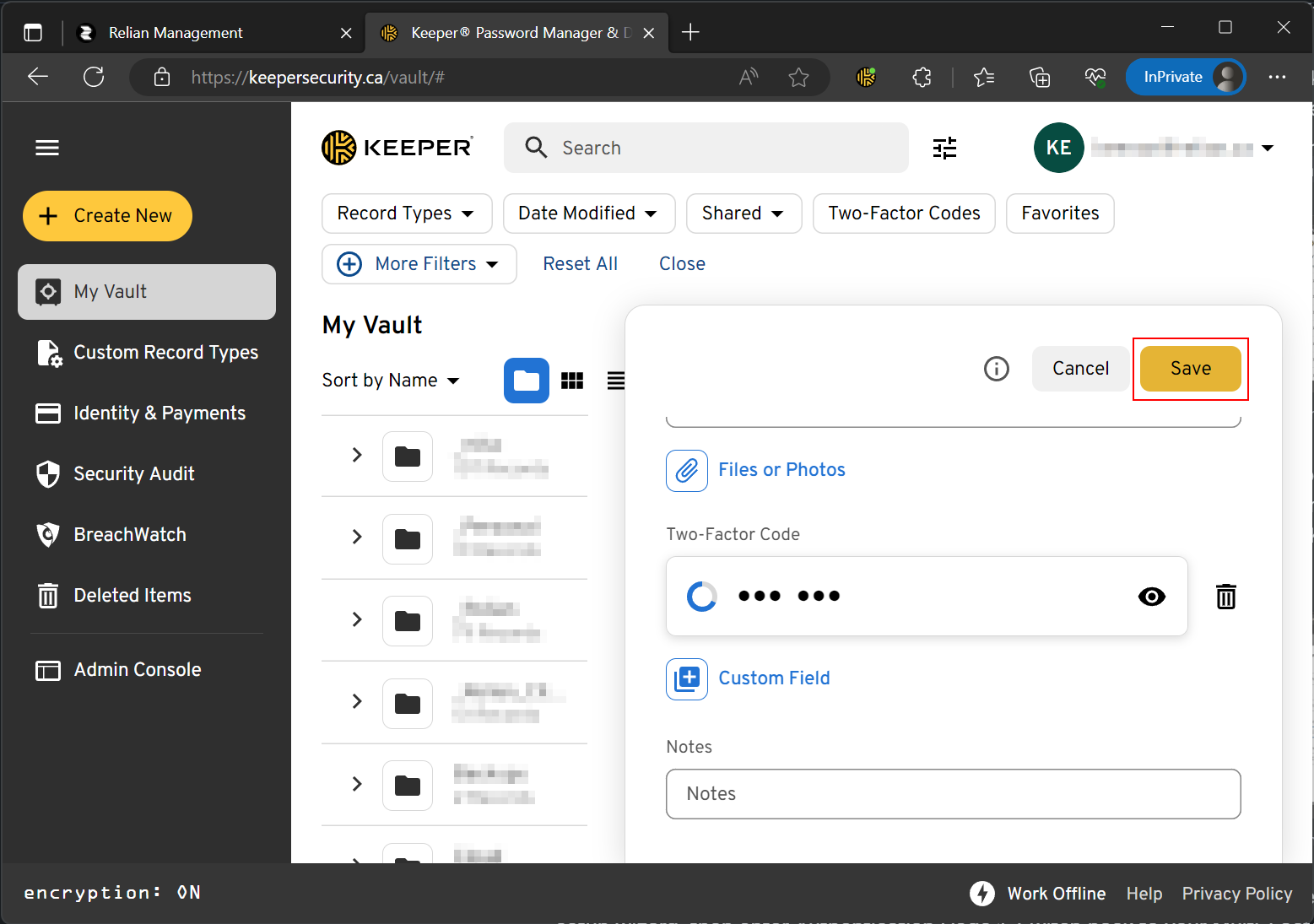The image size is (1314, 924).
Task: Open search filter settings icon
Action: (944, 149)
